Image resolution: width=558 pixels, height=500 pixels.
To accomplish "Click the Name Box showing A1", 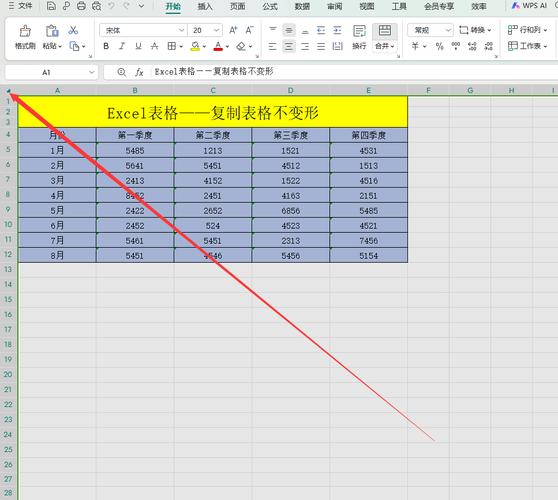I will pyautogui.click(x=51, y=72).
